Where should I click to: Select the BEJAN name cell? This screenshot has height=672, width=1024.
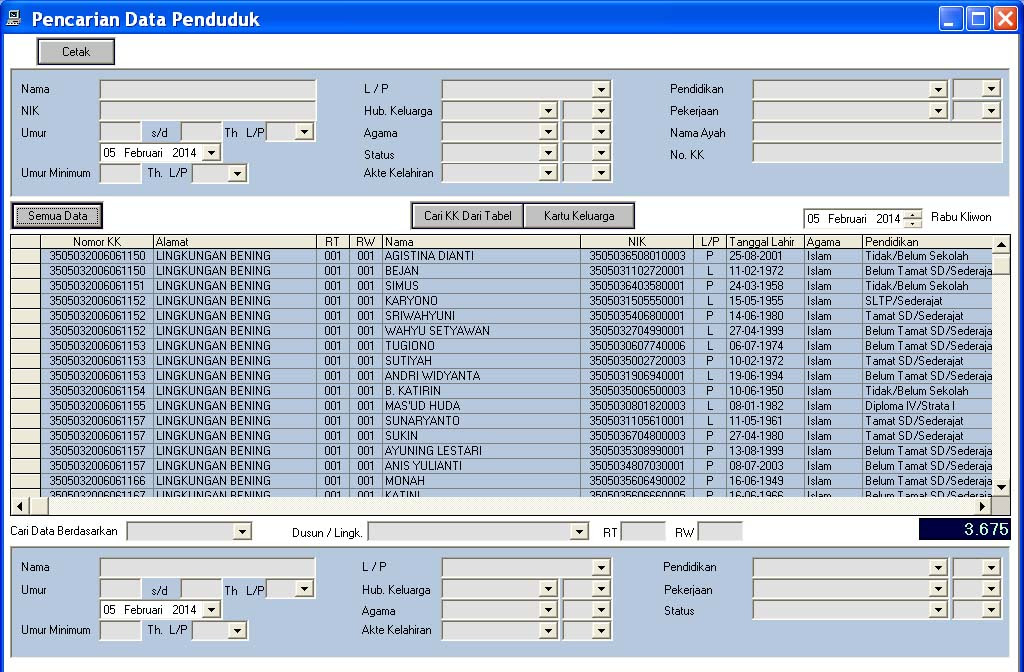pyautogui.click(x=481, y=271)
